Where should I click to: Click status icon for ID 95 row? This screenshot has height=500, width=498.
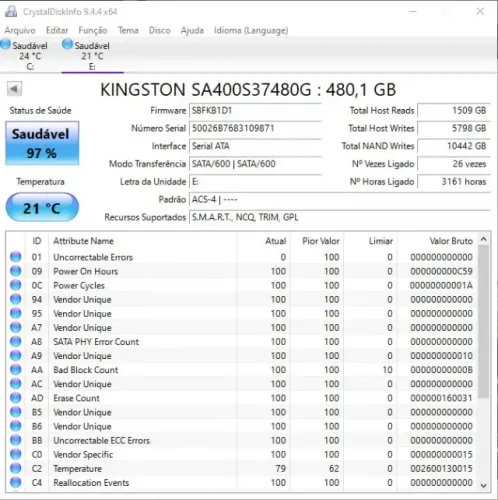[x=15, y=313]
